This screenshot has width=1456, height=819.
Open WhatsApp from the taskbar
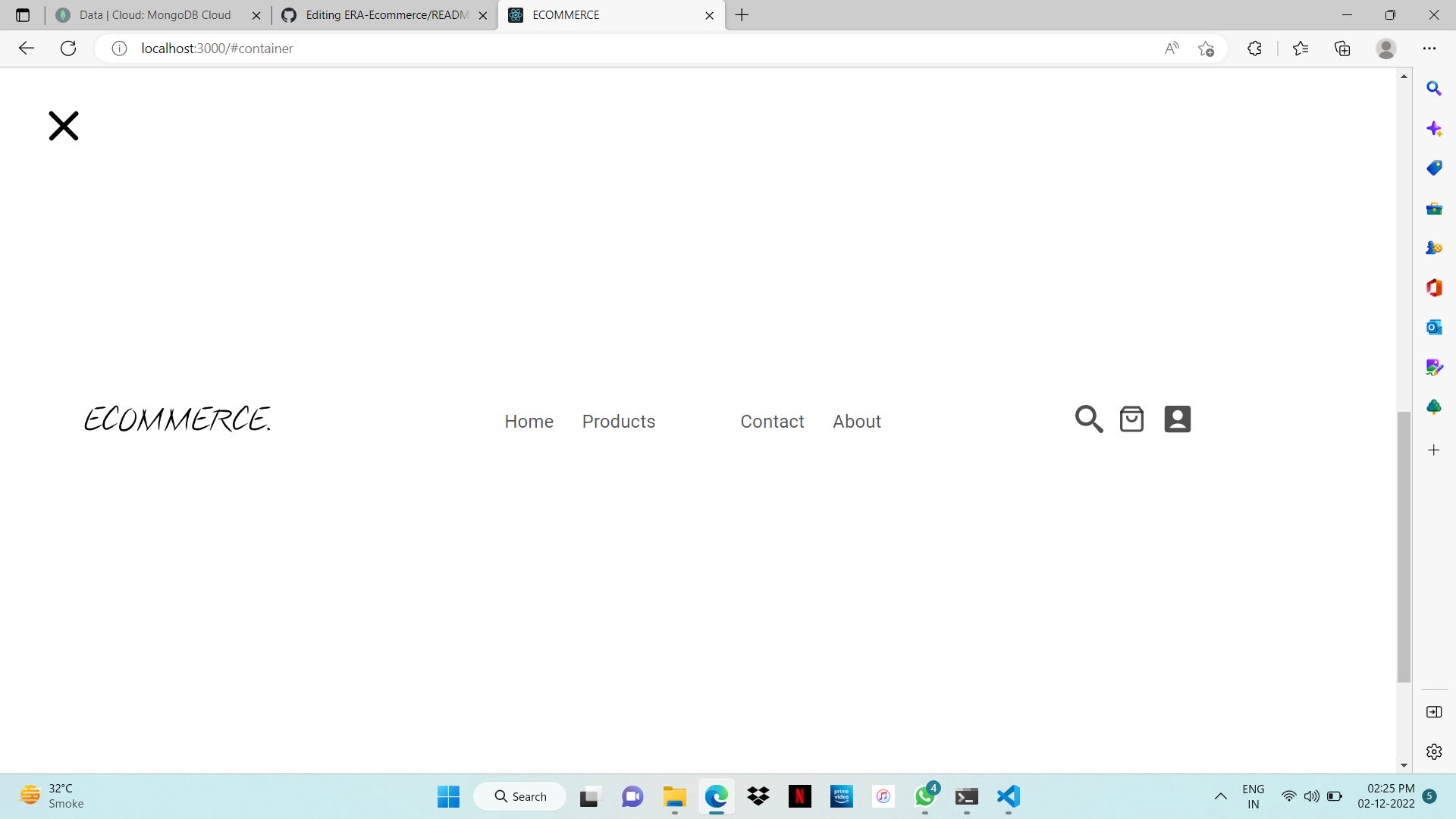point(925,796)
